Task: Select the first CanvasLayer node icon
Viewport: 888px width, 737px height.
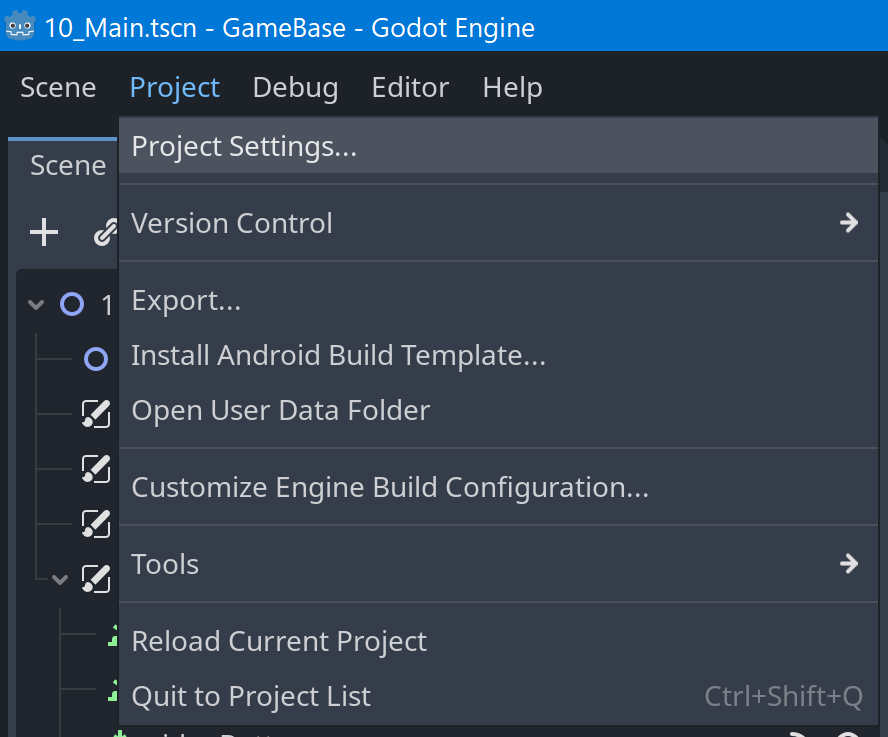Action: [x=95, y=412]
